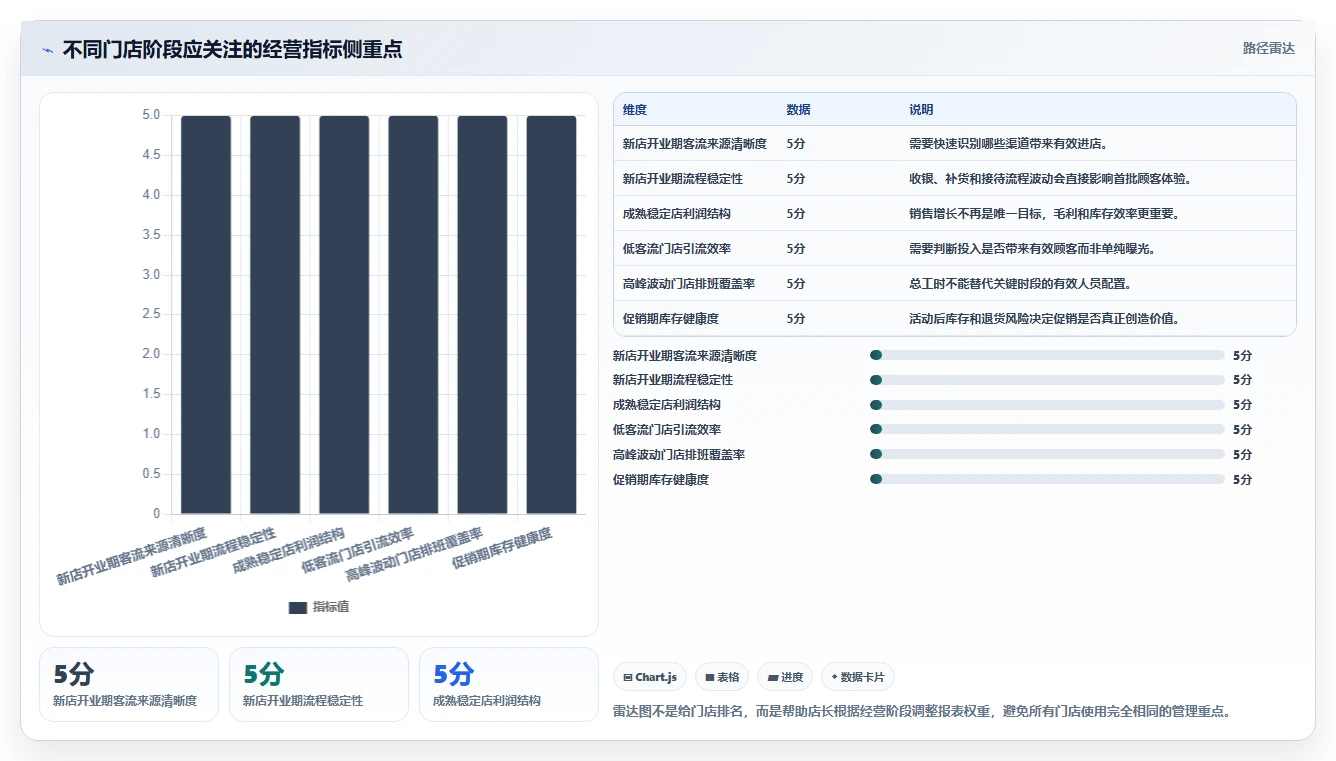Click the 5.0 y-axis label on the chart
The width and height of the screenshot is (1336, 761).
point(151,115)
